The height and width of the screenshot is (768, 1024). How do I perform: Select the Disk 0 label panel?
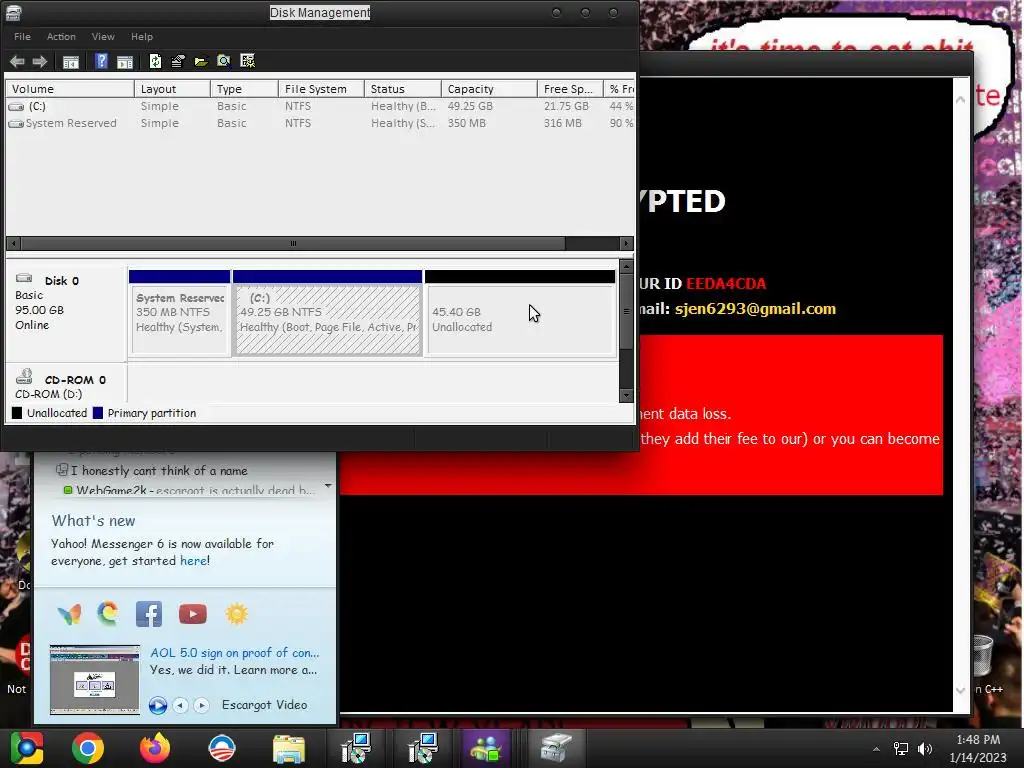65,311
